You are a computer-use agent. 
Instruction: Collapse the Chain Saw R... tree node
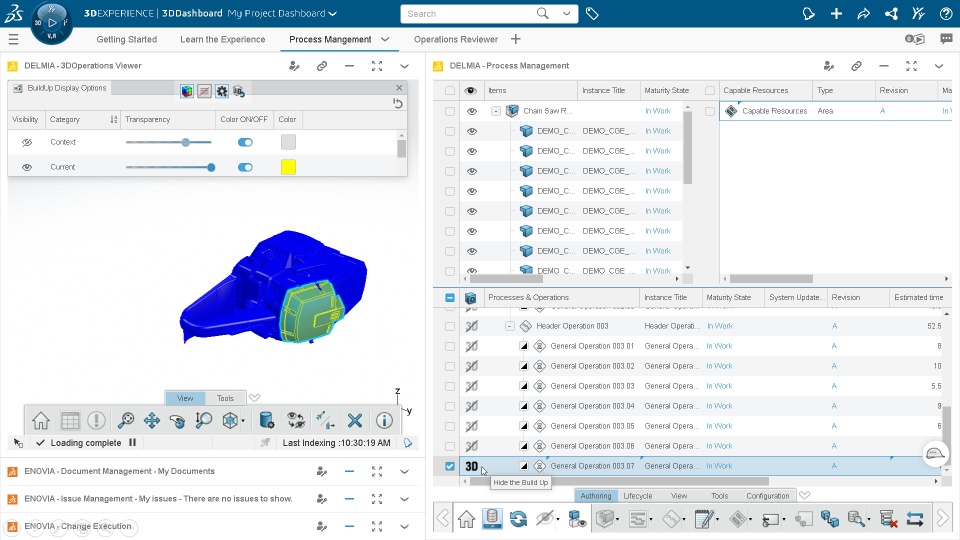(496, 111)
